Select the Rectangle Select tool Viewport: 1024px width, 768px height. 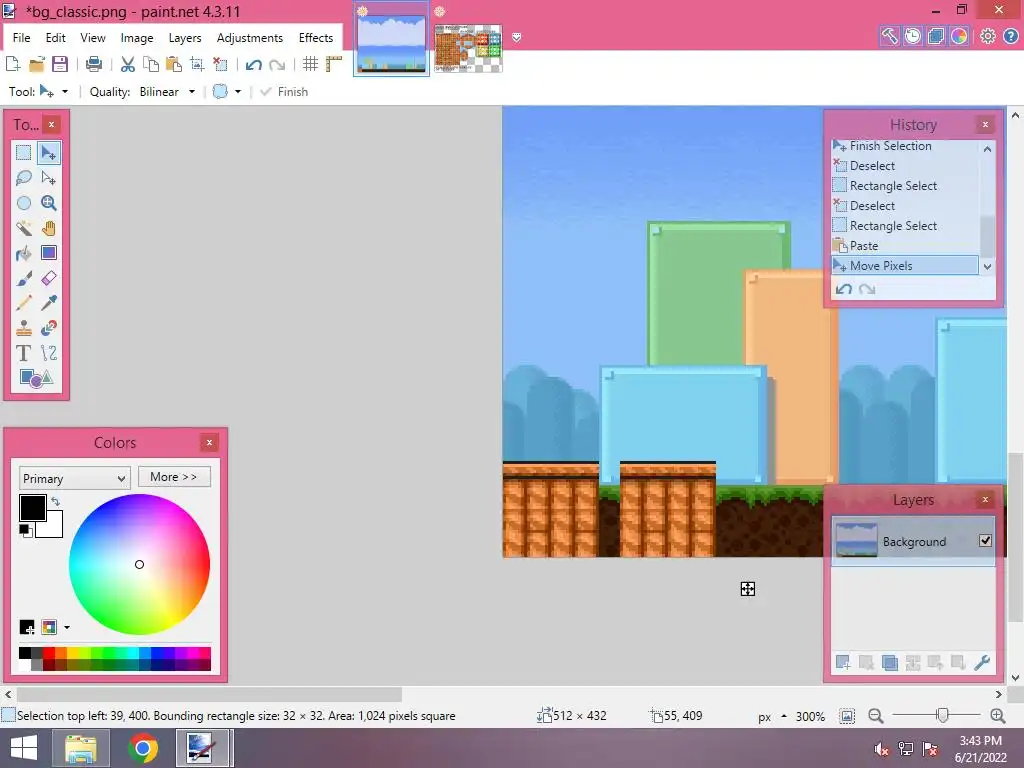[24, 153]
